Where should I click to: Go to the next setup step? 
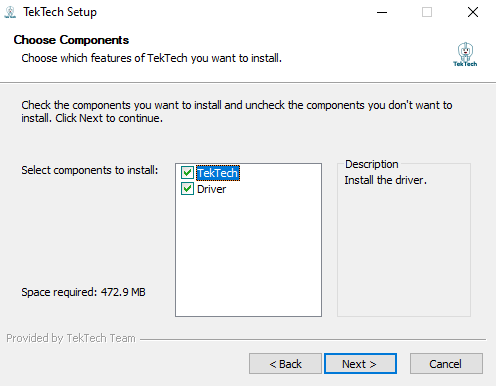coord(360,364)
